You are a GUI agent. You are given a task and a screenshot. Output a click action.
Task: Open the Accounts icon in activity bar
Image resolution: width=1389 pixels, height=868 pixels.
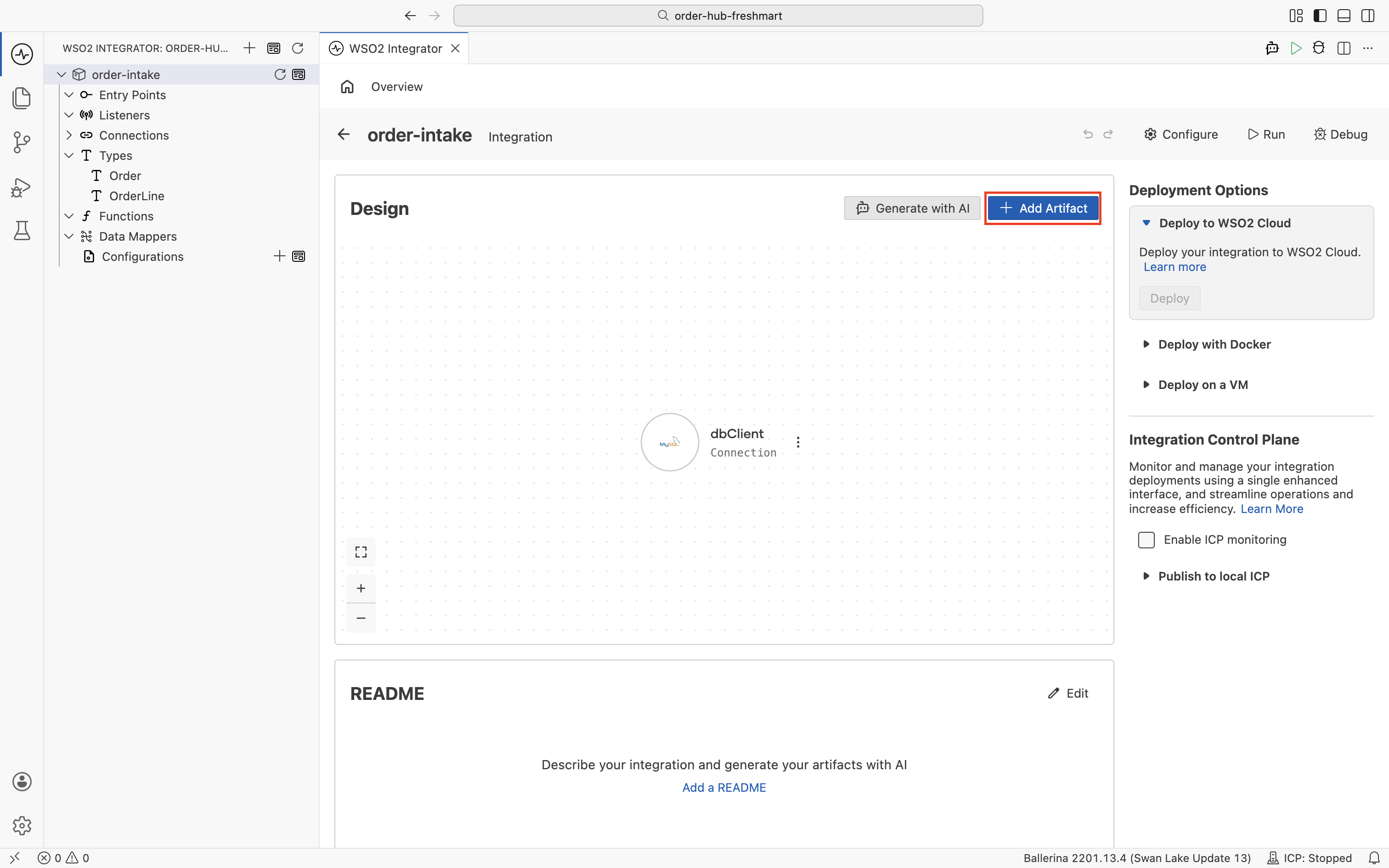[22, 781]
